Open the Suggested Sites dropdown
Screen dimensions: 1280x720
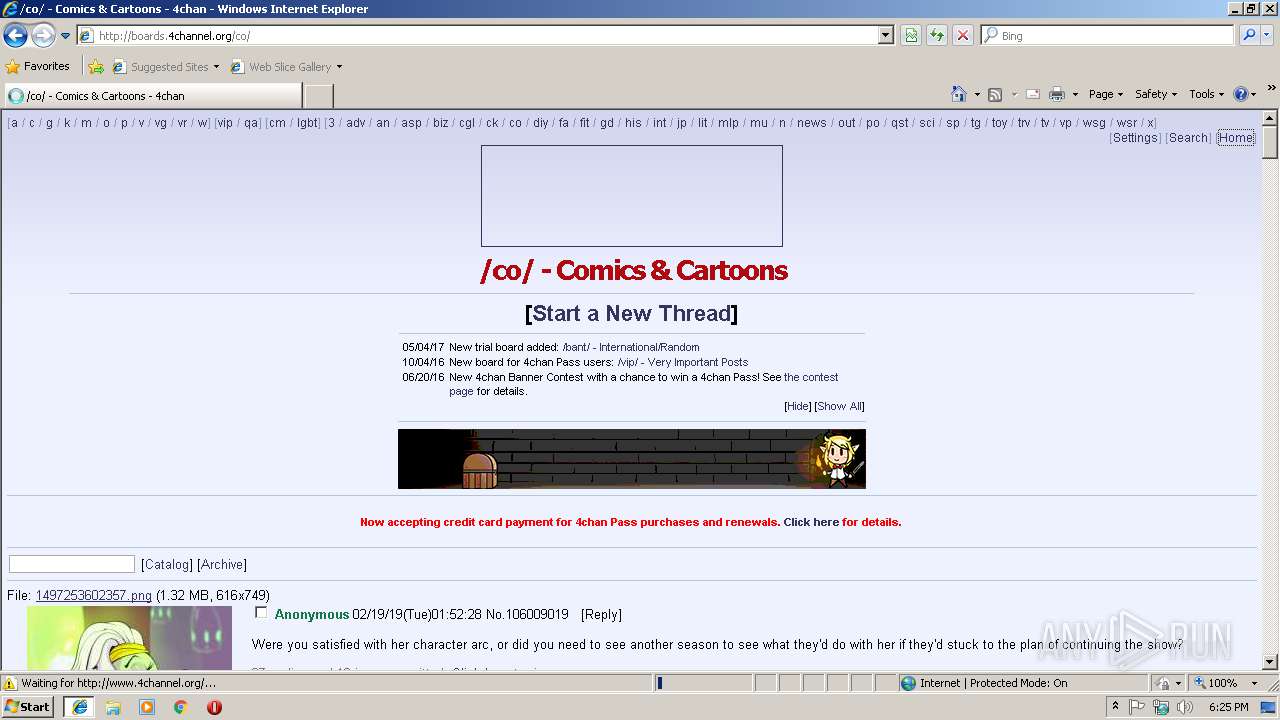tap(166, 67)
